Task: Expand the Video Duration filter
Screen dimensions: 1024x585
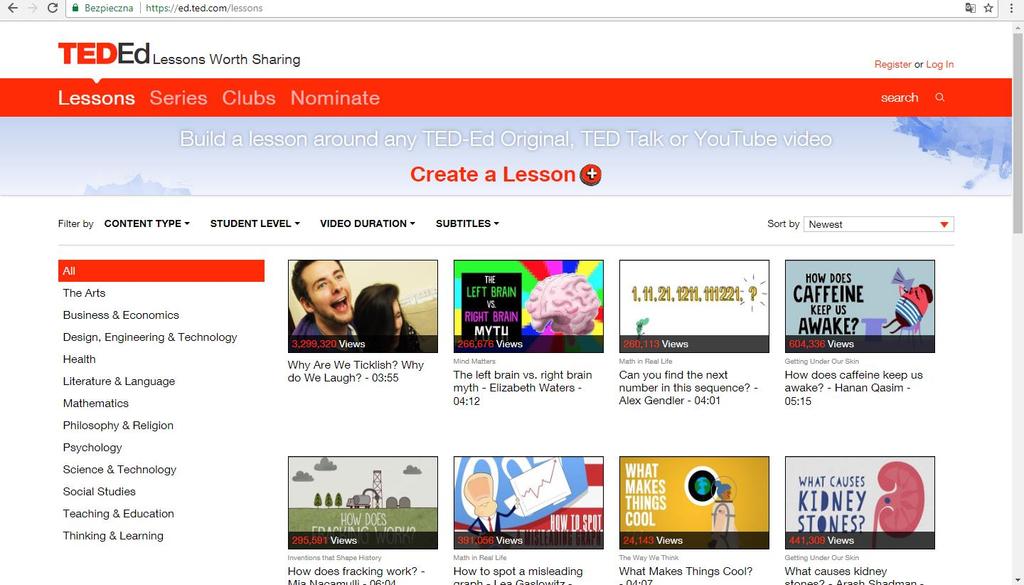Action: [x=368, y=223]
